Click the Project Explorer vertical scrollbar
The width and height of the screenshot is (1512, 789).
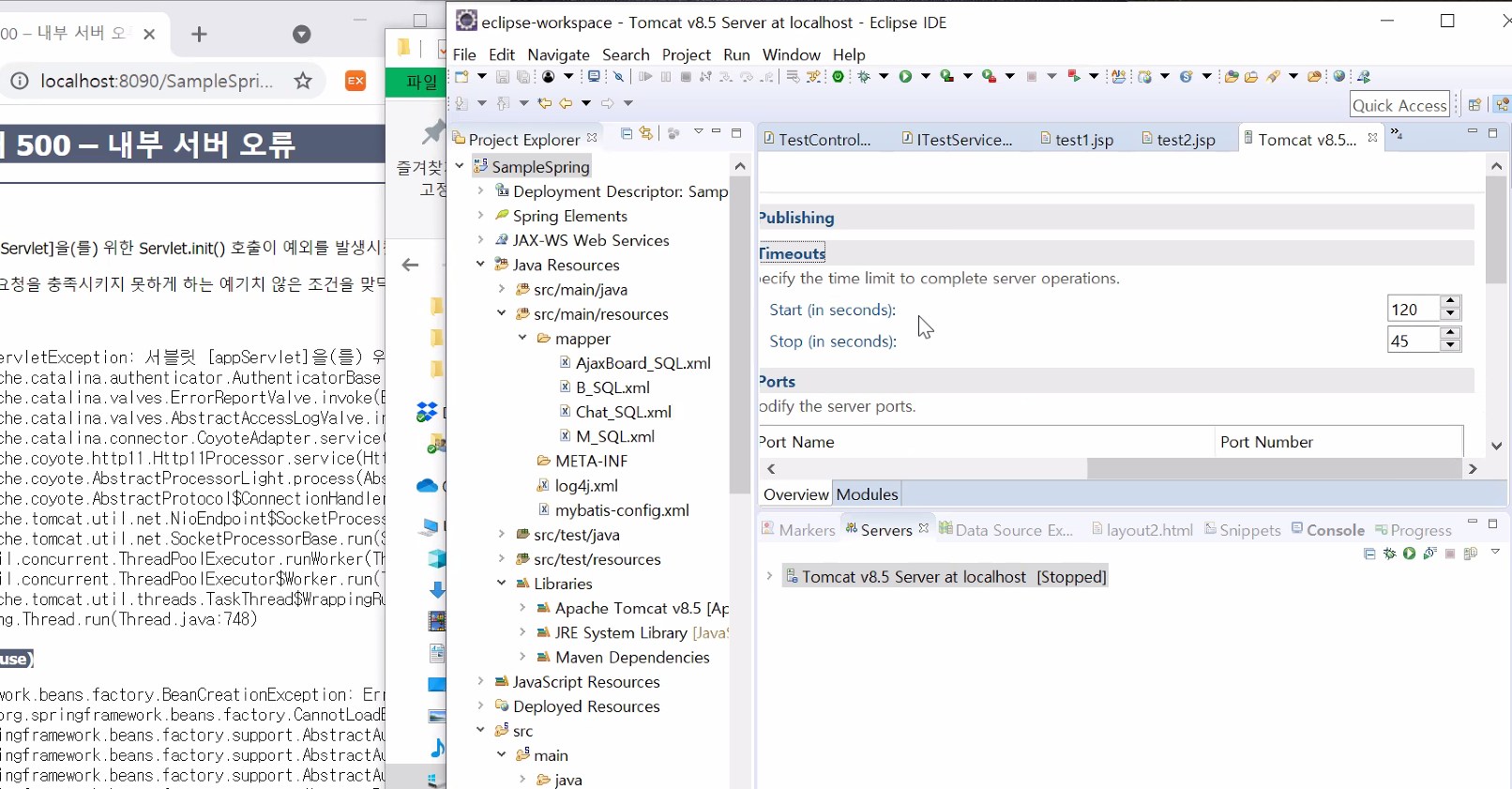click(x=739, y=335)
